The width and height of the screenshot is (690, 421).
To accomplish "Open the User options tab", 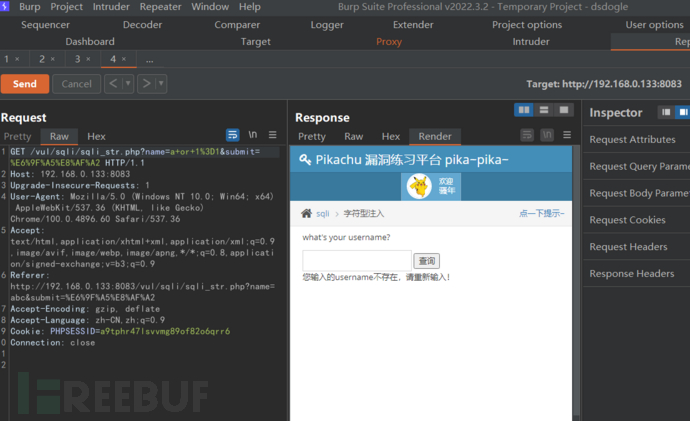I will pos(654,25).
